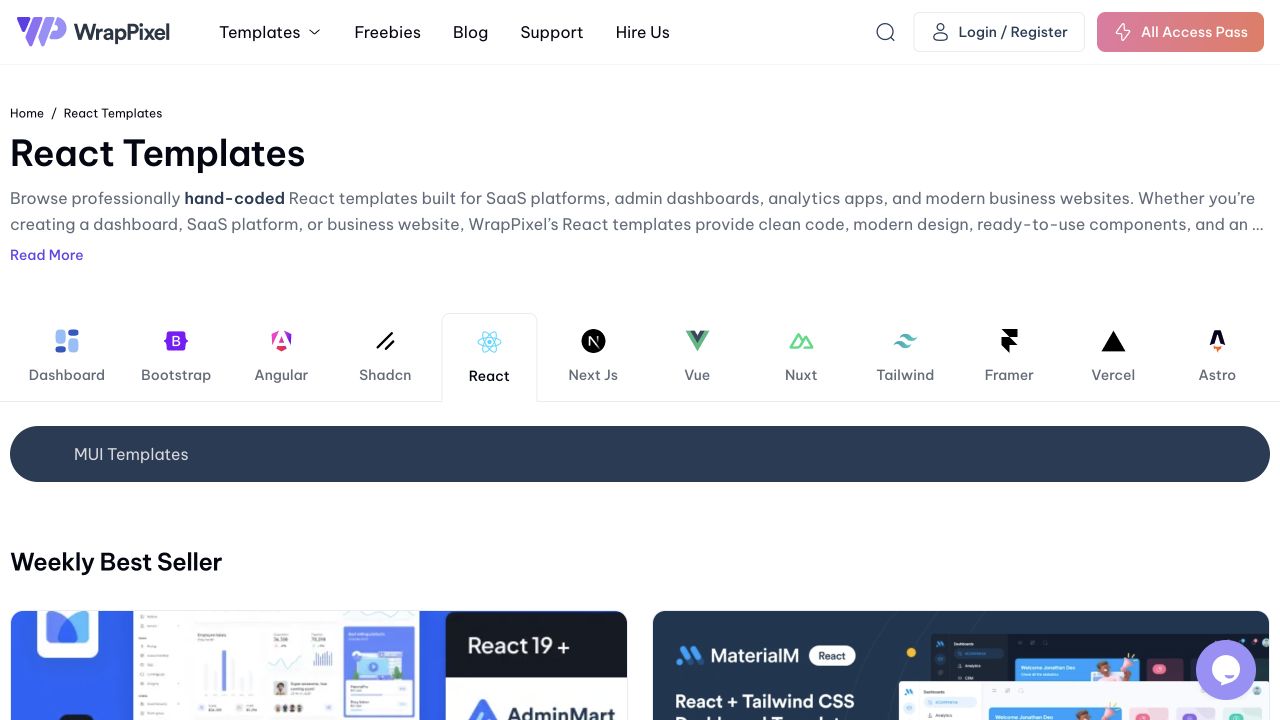Image resolution: width=1280 pixels, height=720 pixels.
Task: Go to the Blog menu item
Action: (470, 32)
